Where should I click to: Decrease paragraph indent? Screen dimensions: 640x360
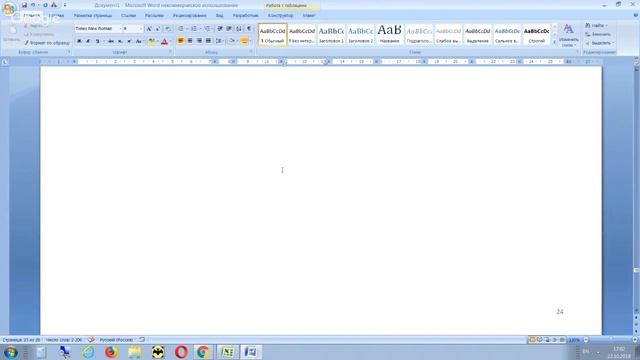coord(220,29)
